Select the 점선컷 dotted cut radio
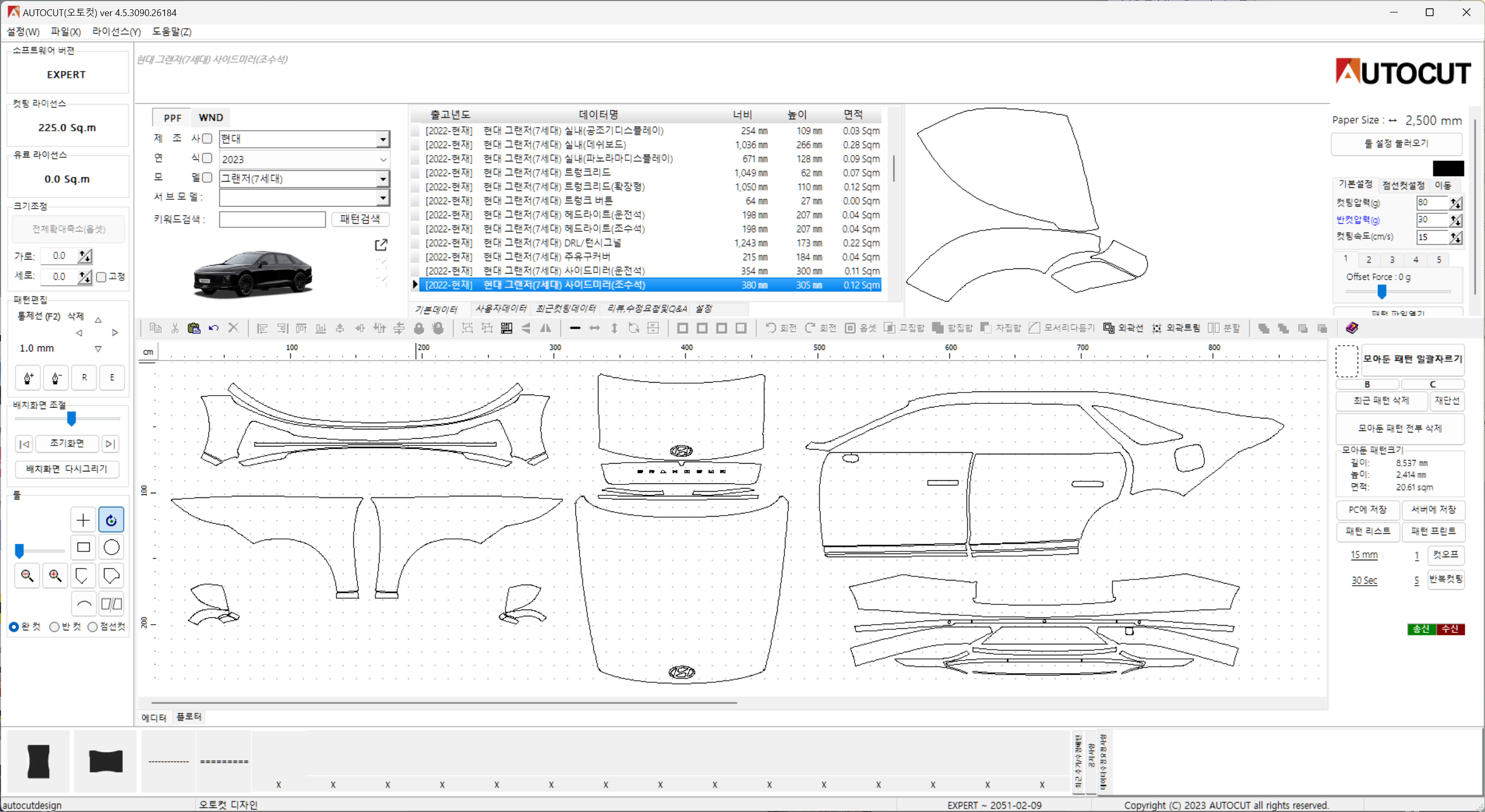This screenshot has width=1485, height=812. point(92,627)
